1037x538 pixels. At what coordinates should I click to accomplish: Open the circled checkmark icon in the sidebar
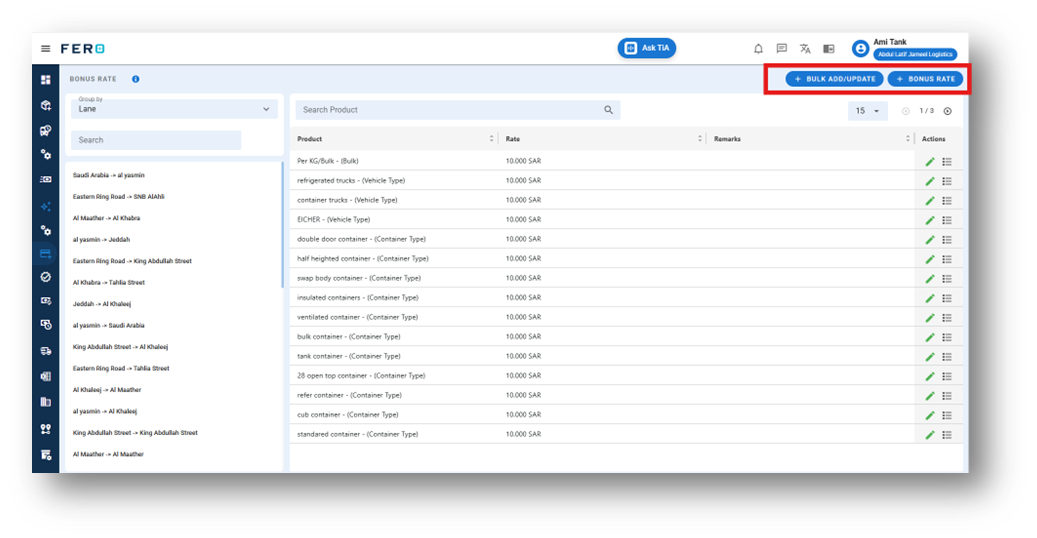(46, 277)
